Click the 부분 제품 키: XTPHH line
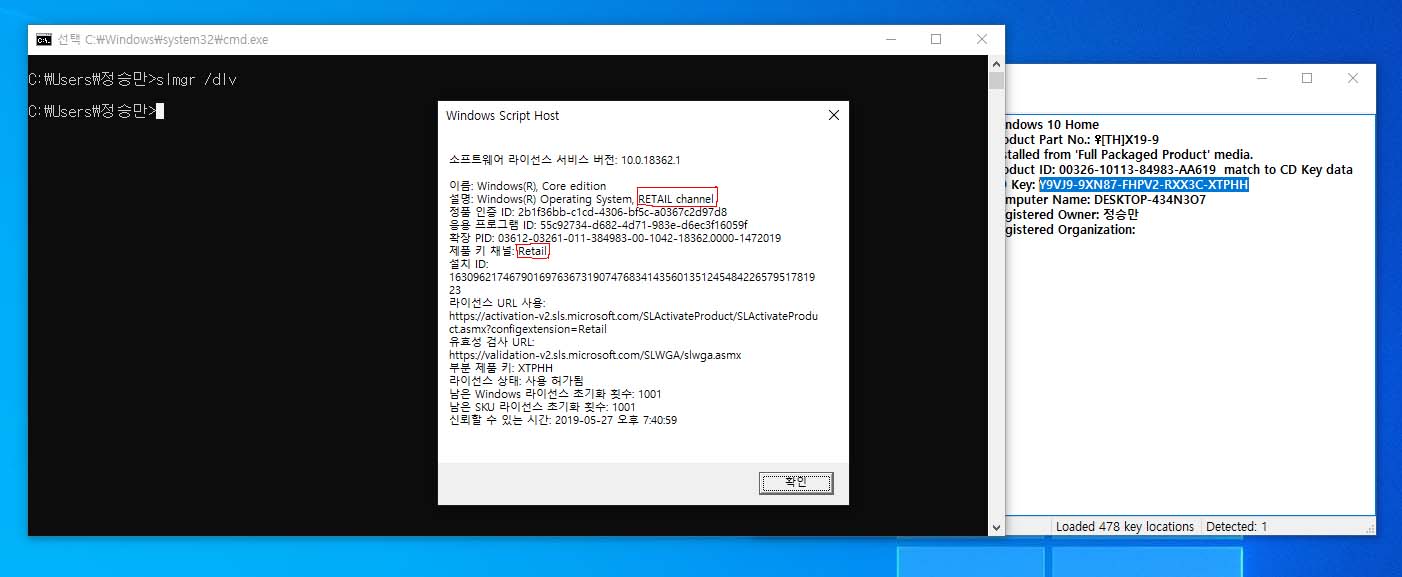 tap(501, 368)
